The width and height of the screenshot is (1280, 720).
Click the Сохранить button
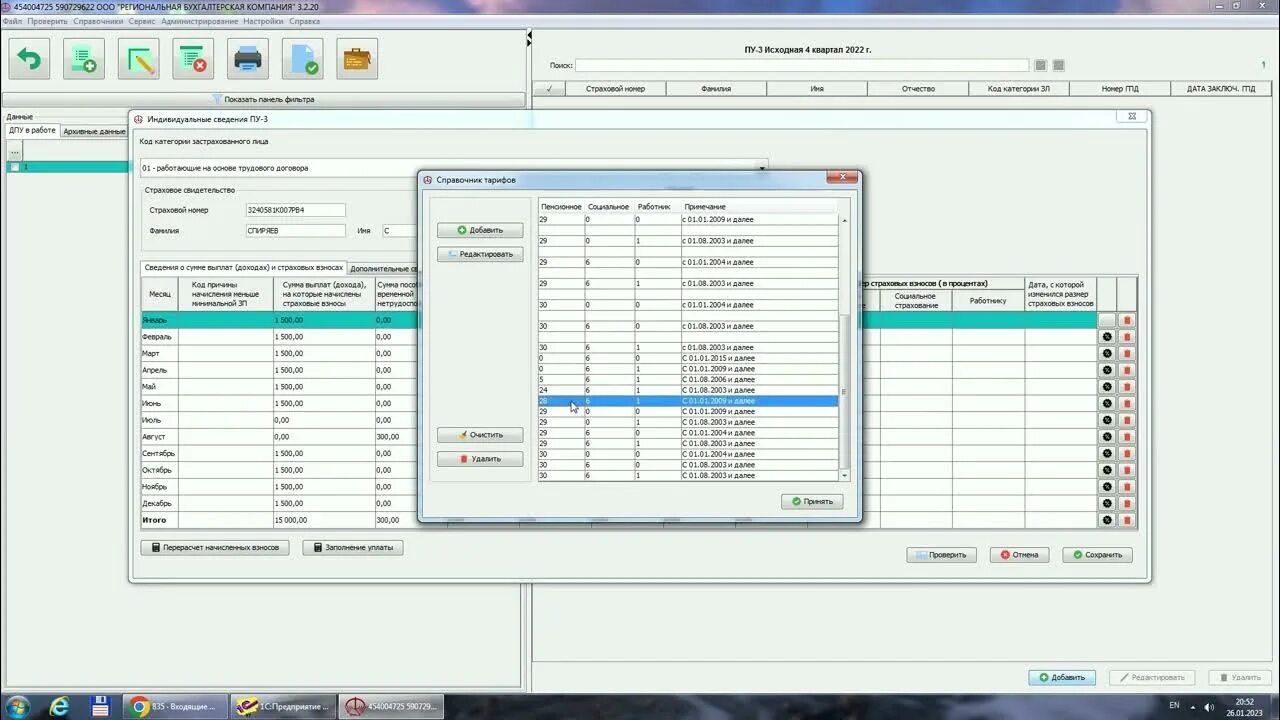coord(1097,554)
